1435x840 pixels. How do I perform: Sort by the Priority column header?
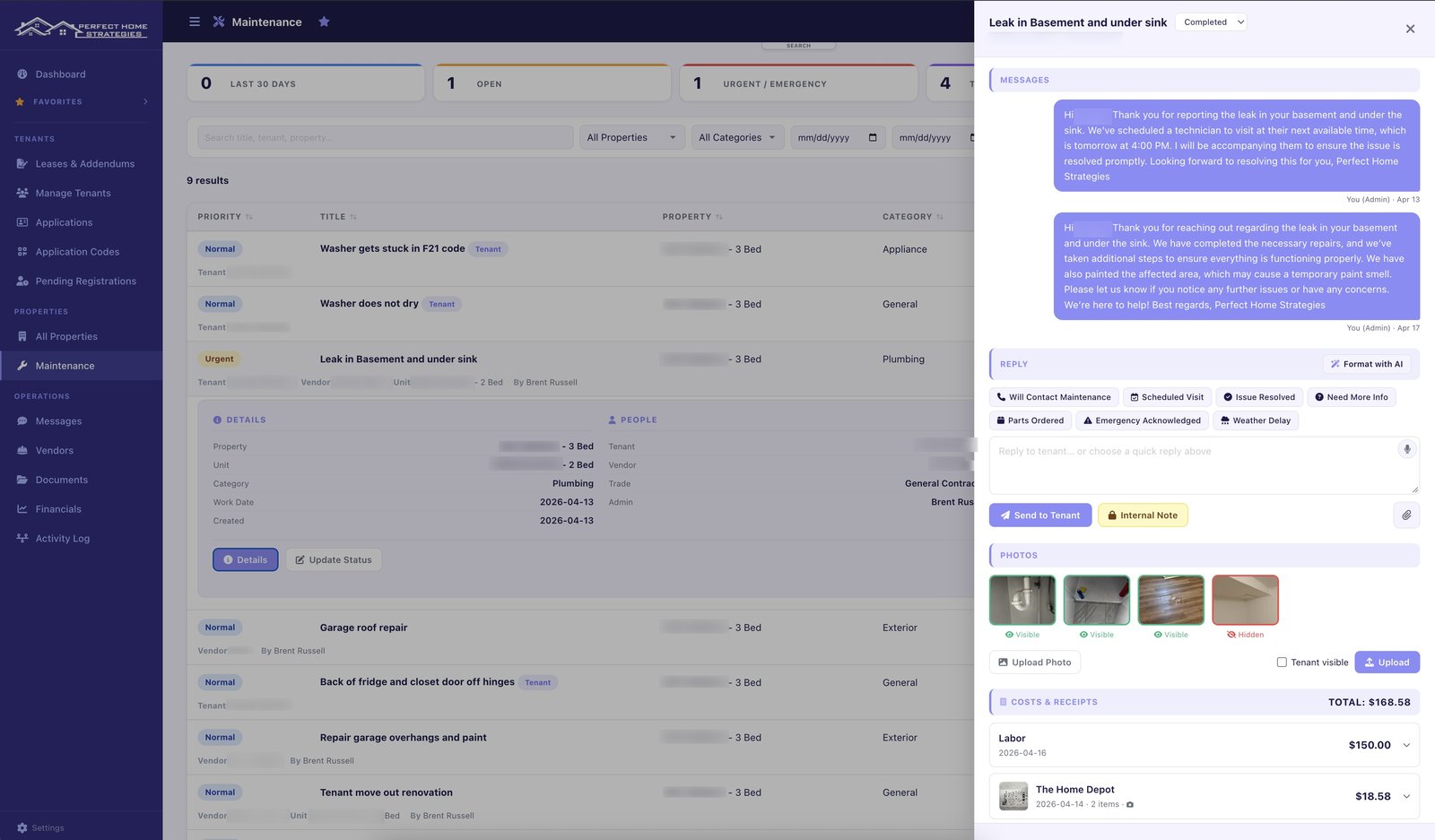(x=225, y=217)
